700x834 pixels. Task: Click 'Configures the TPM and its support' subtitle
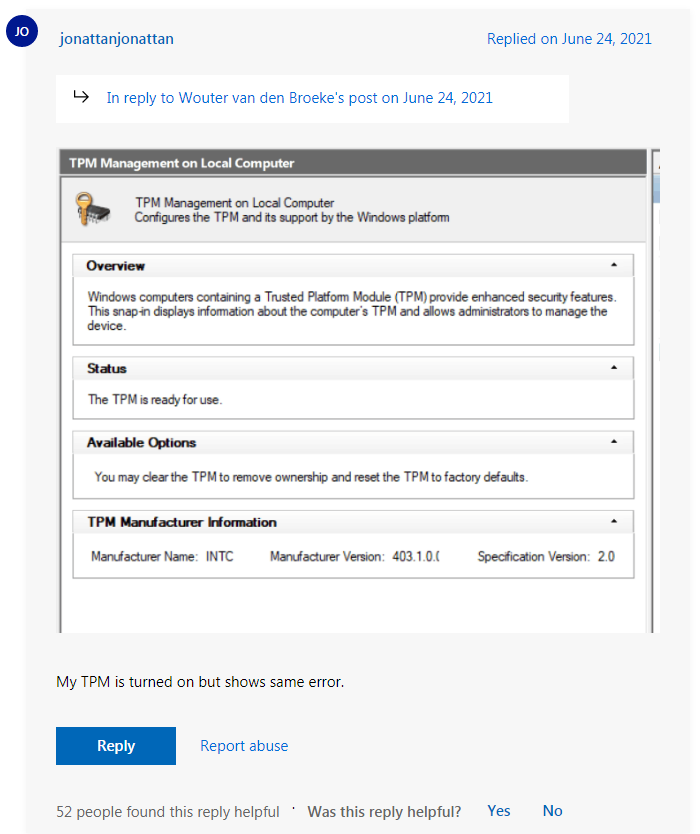(291, 218)
